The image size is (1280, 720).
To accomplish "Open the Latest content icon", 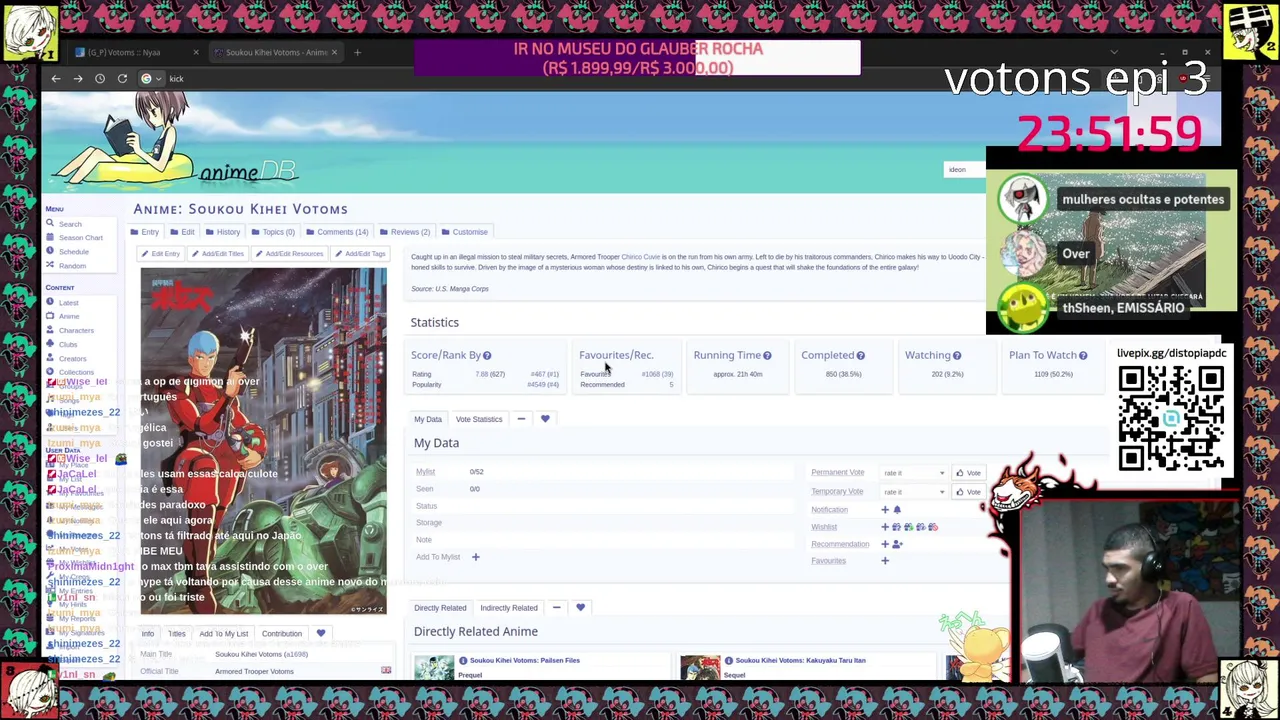I will point(50,302).
